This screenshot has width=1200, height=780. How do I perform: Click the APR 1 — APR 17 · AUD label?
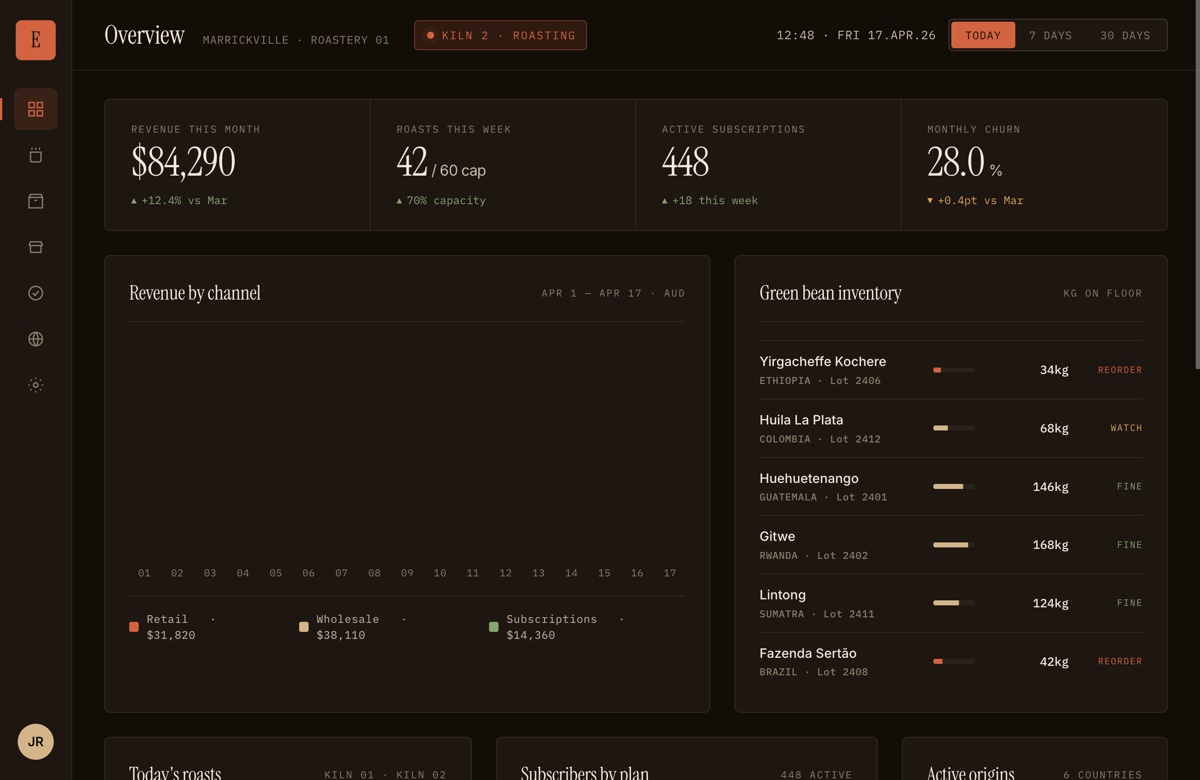click(613, 293)
